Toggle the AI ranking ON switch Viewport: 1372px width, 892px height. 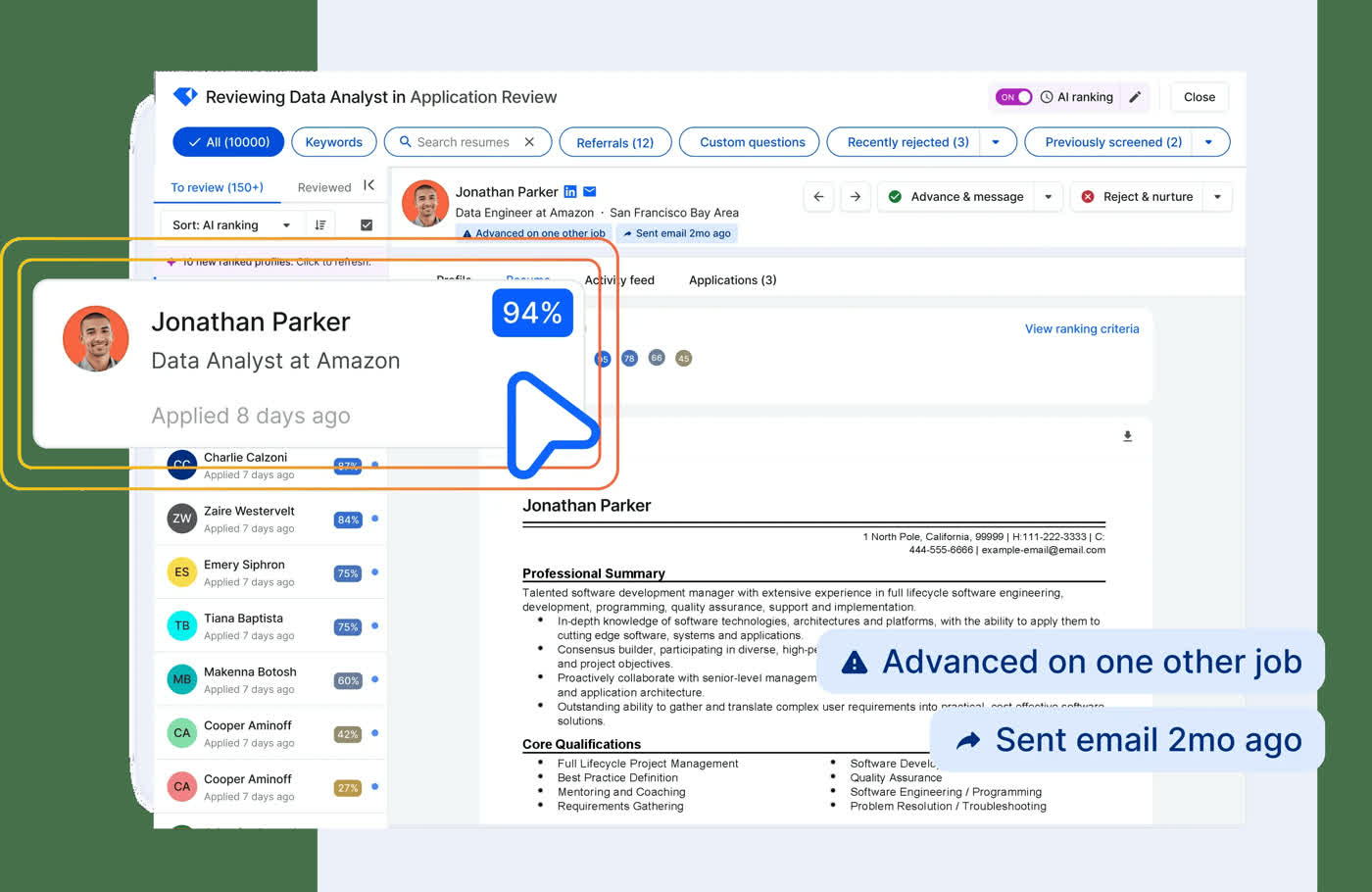click(x=1013, y=97)
